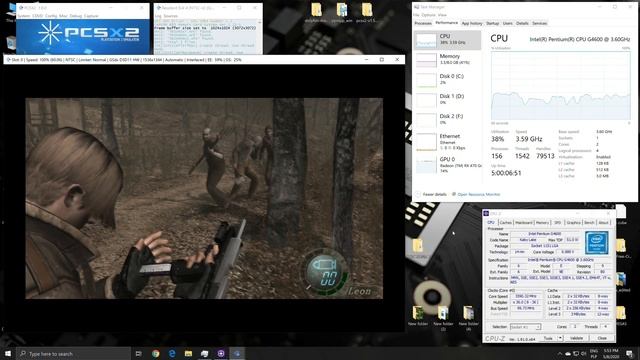Click the Close button in CPU-Z
640x360 pixels.
[602, 338]
